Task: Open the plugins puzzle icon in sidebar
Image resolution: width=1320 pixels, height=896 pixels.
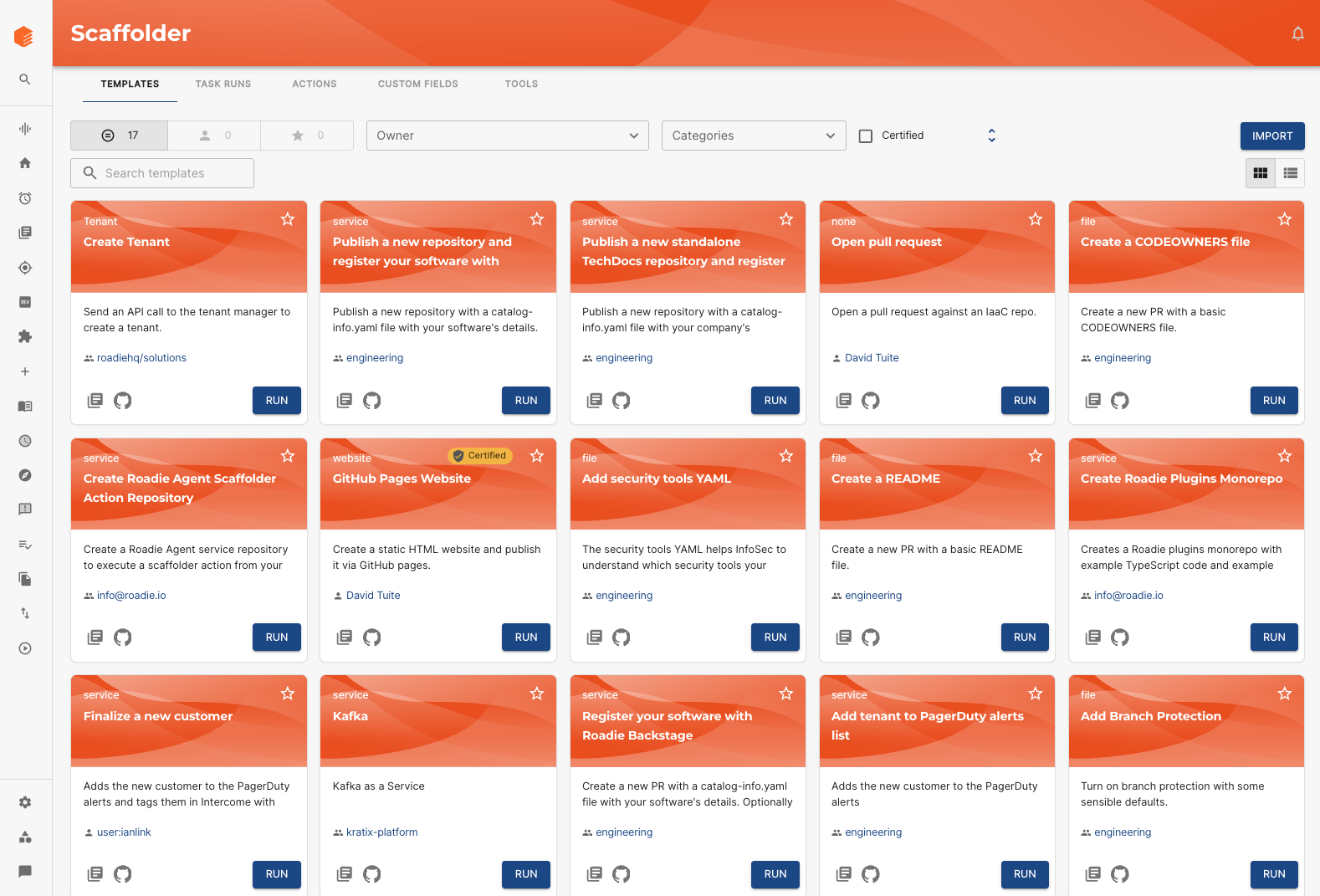Action: (x=25, y=336)
